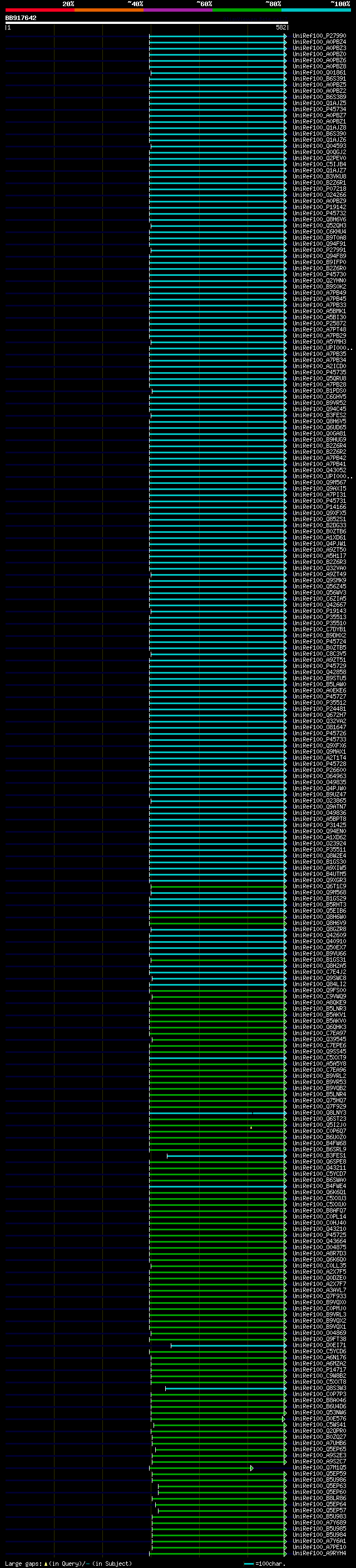Select label UniRef100_P07218
Viewport: 356px width, 1568px height.
[319, 189]
